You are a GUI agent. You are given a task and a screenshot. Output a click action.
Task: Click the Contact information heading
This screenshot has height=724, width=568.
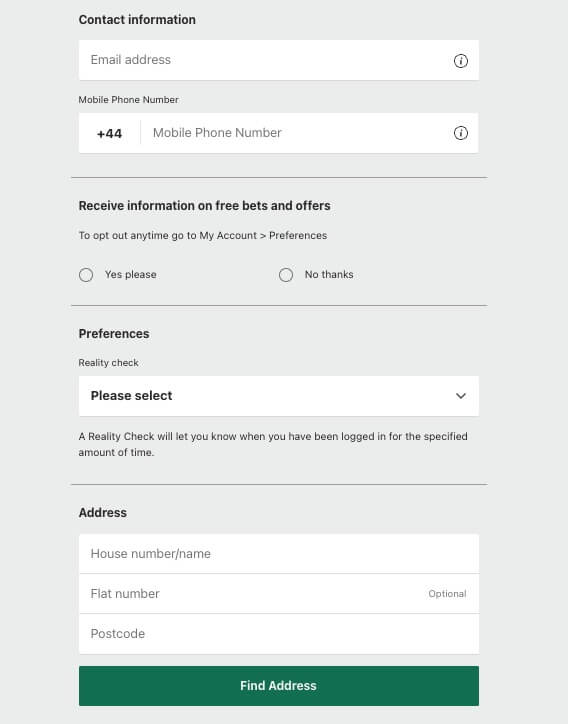137,20
